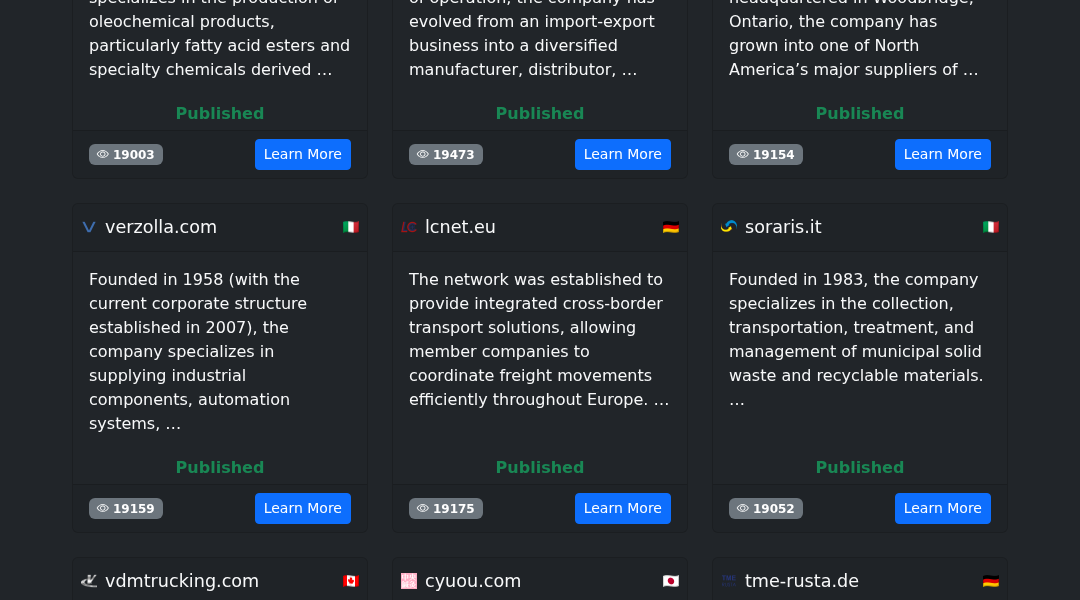
Task: Click Published status on lcnet.eu card
Action: [x=540, y=467]
